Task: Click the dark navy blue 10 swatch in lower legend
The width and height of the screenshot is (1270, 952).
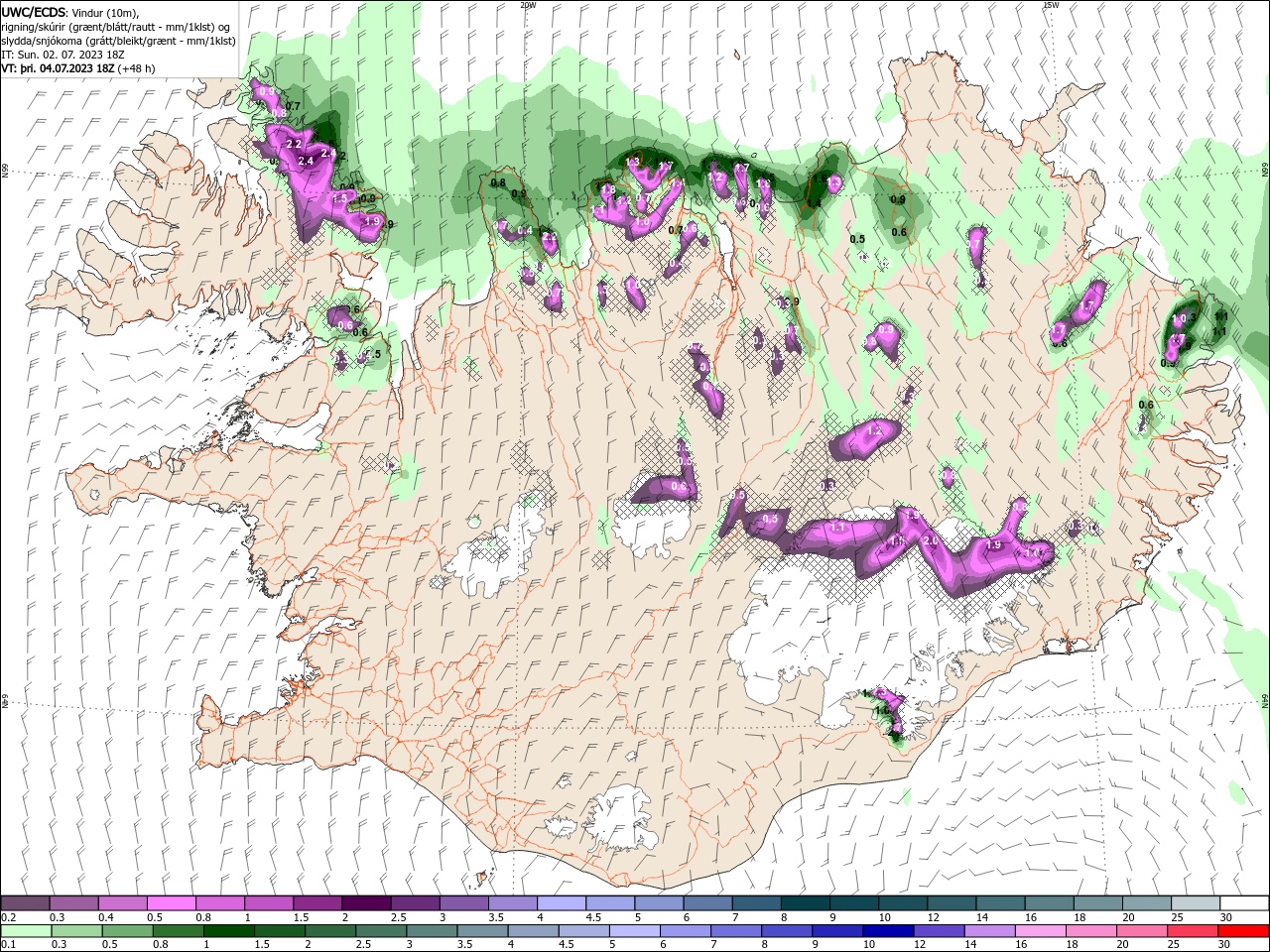Action: pyautogui.click(x=888, y=931)
